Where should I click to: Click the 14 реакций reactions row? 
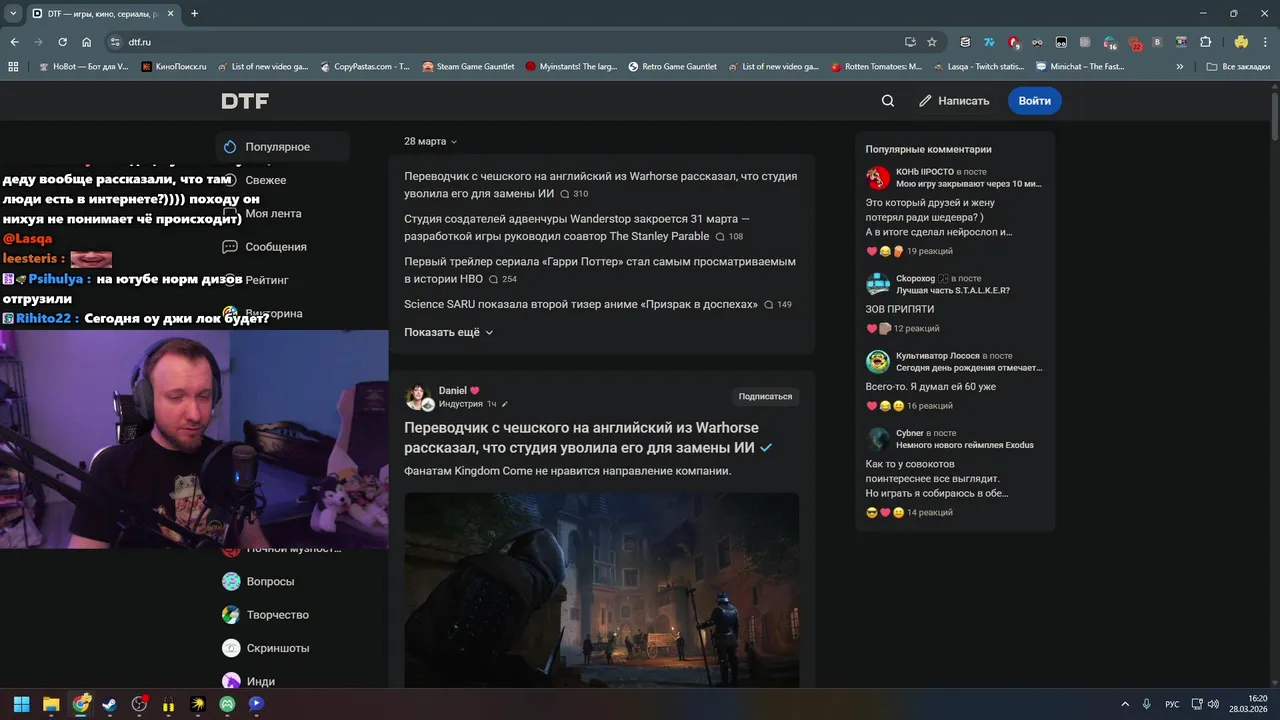pyautogui.click(x=909, y=513)
